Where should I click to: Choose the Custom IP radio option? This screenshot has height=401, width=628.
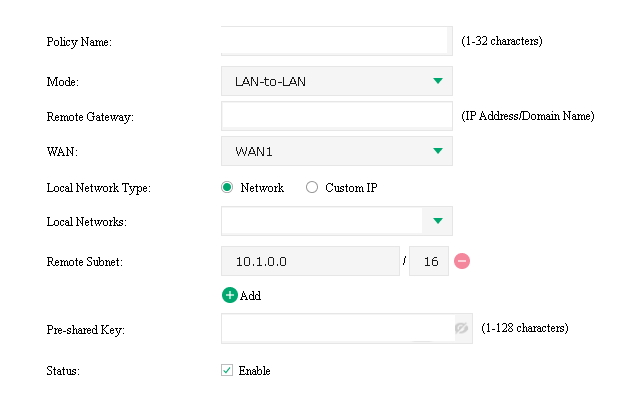tap(311, 187)
